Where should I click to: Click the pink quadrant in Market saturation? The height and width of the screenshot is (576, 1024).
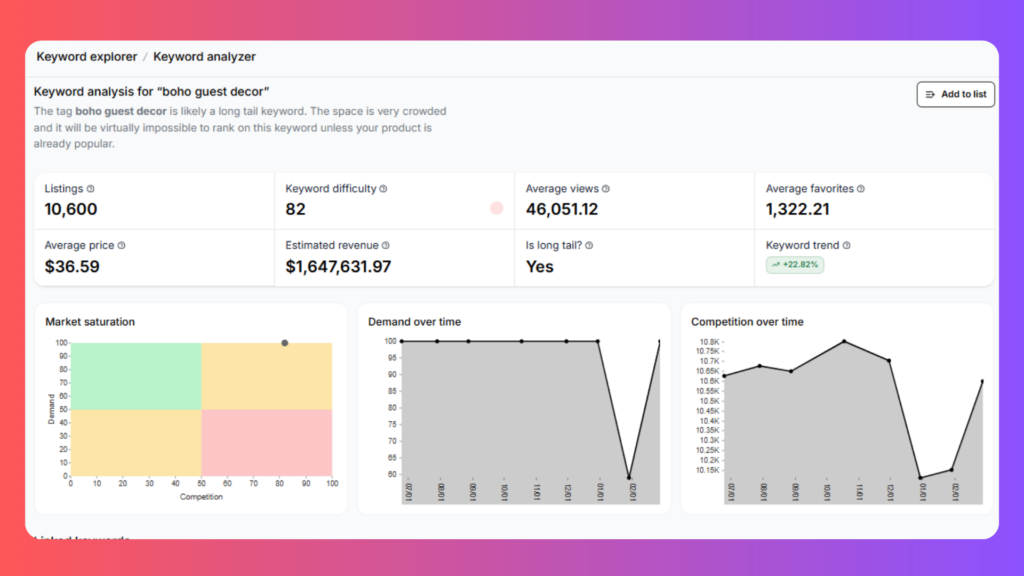point(266,443)
